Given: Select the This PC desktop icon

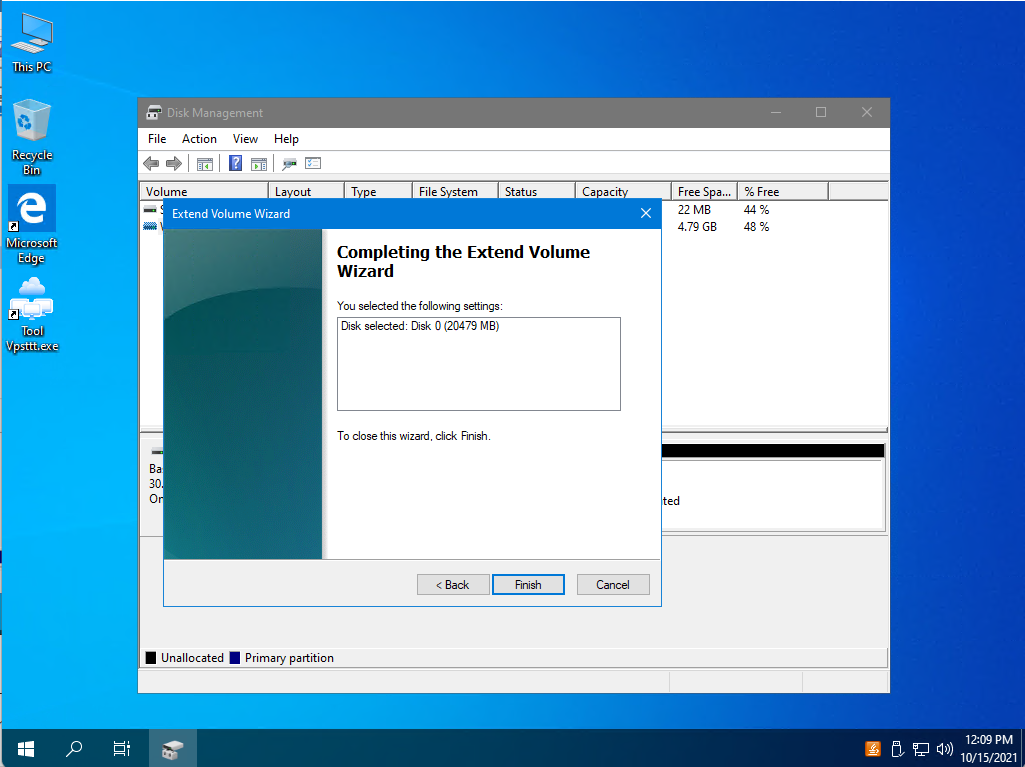Looking at the screenshot, I should pos(31,43).
